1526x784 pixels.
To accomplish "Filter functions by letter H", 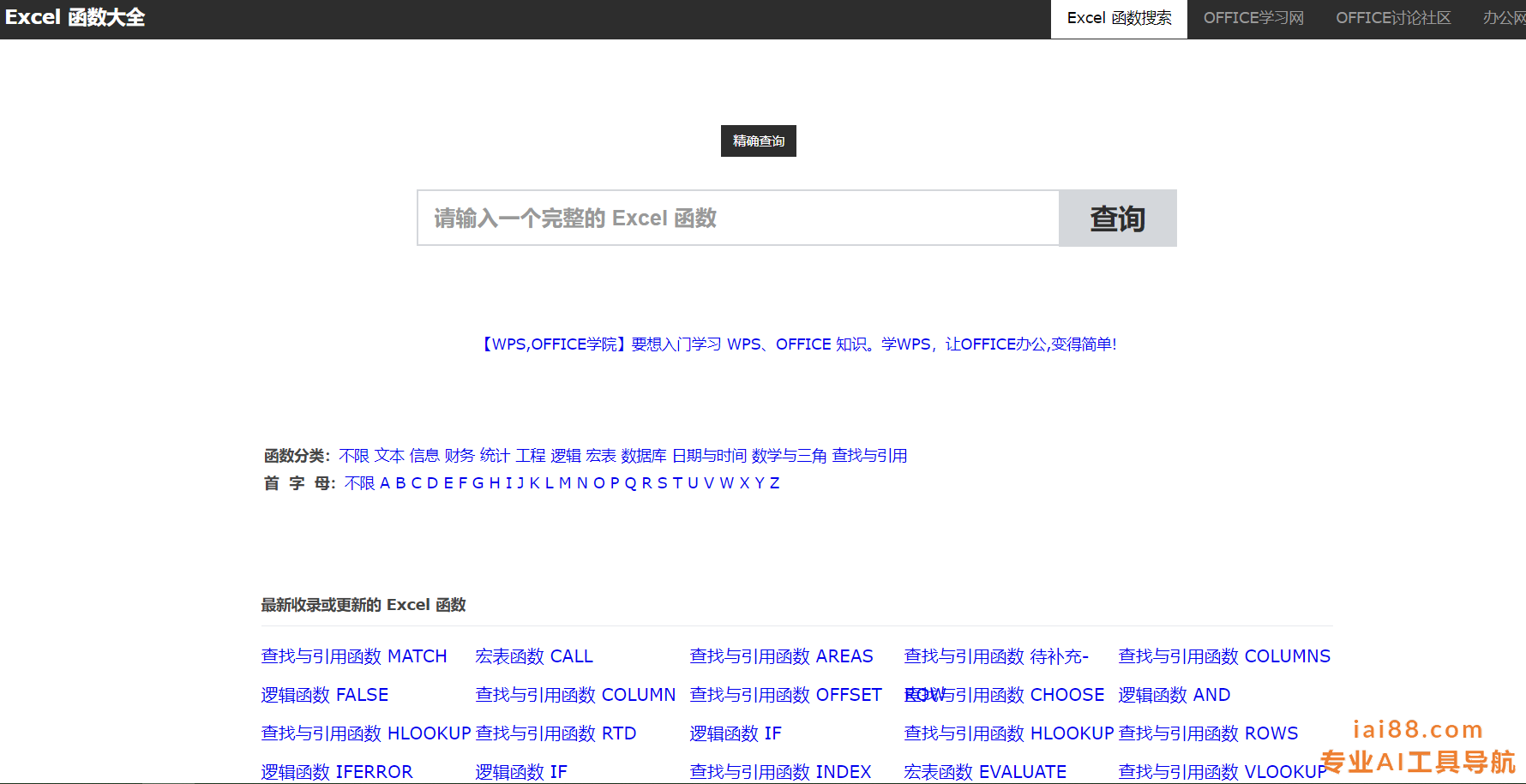I will coord(495,483).
